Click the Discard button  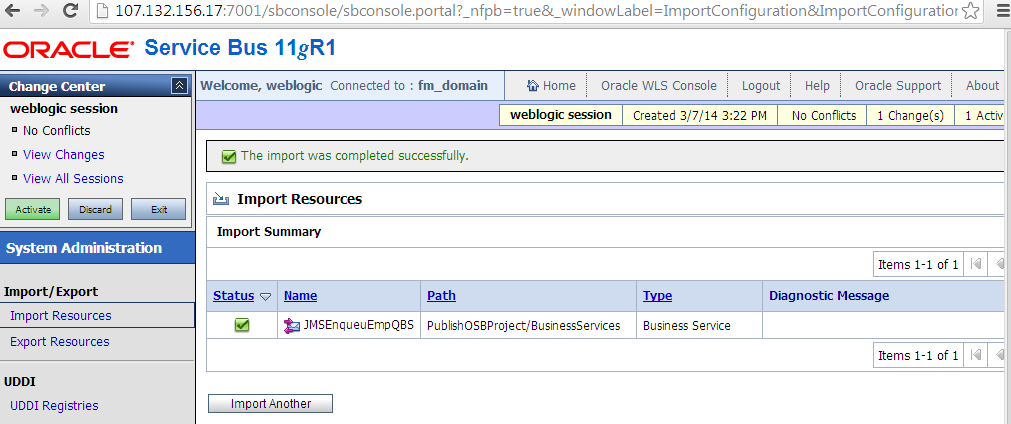(x=95, y=209)
